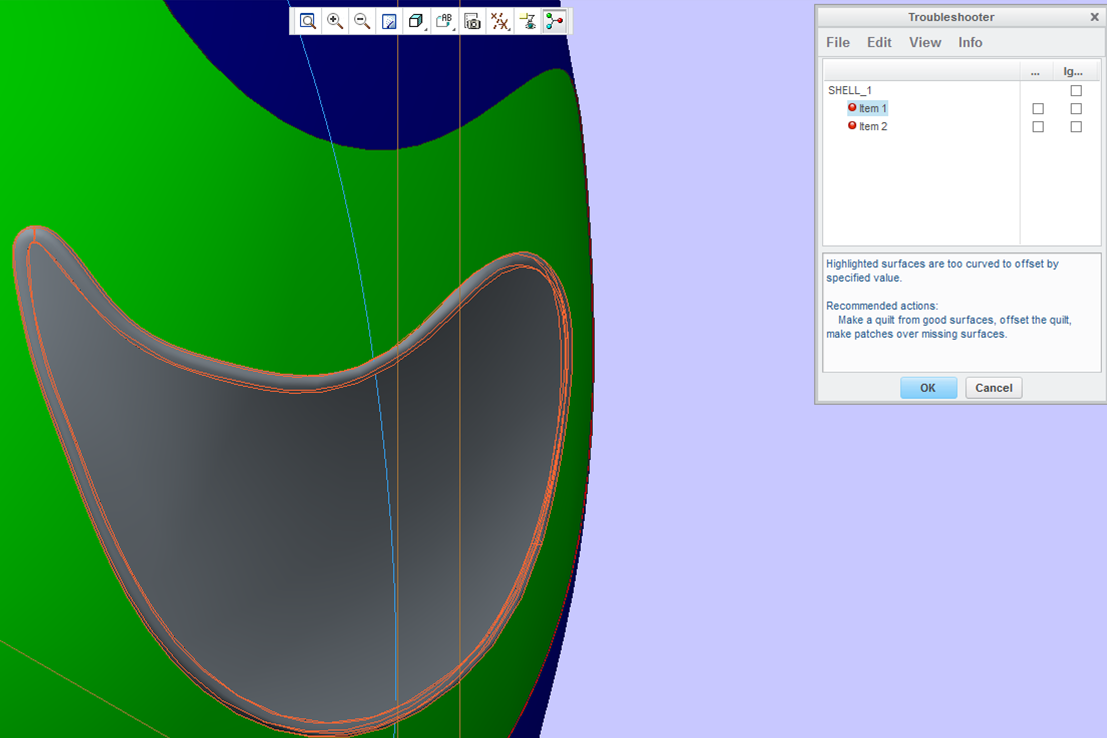Toggle the Spin Center icon

pos(555,21)
